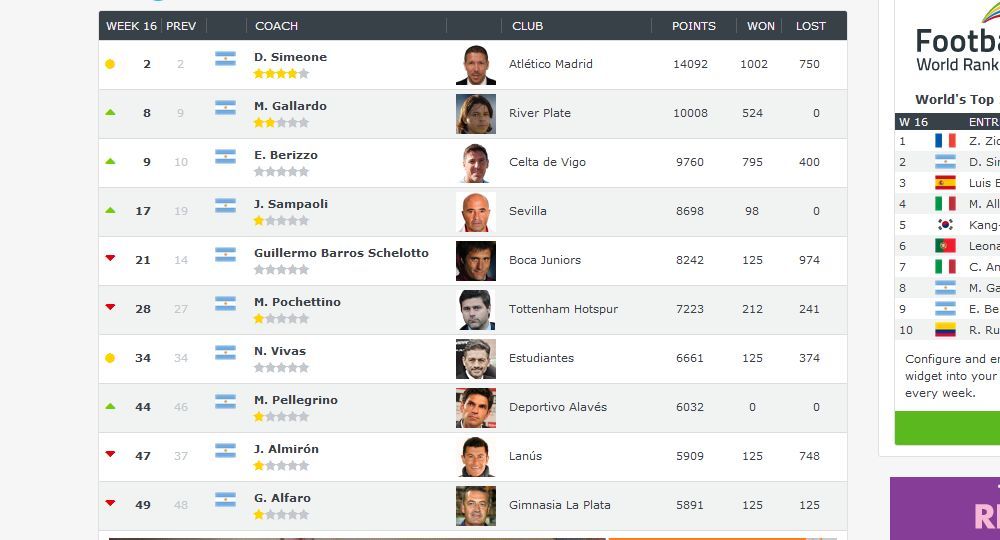The height and width of the screenshot is (540, 1000).
Task: Click yellow unchanged dot for N. Vivas
Action: 110,358
